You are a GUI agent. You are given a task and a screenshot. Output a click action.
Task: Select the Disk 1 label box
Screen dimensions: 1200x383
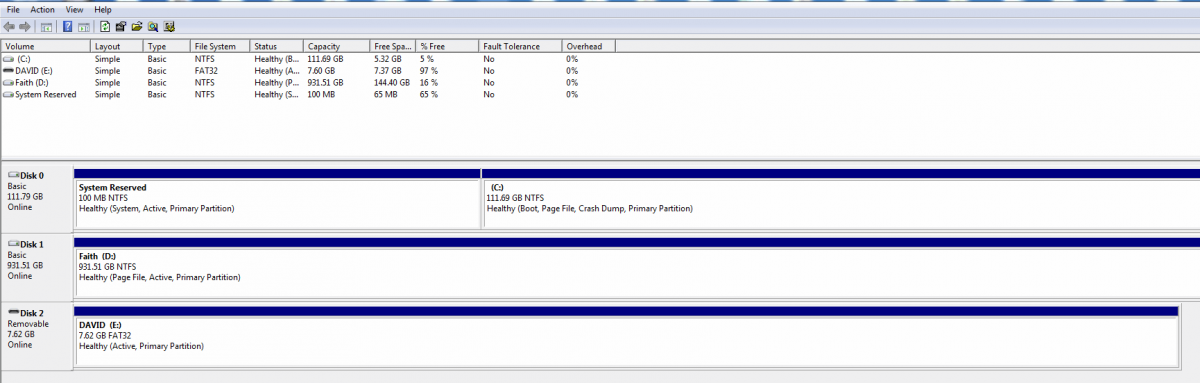(37, 267)
